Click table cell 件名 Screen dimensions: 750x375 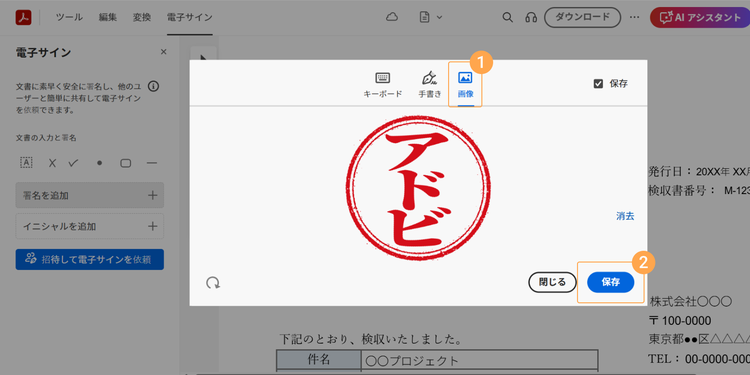tap(319, 359)
